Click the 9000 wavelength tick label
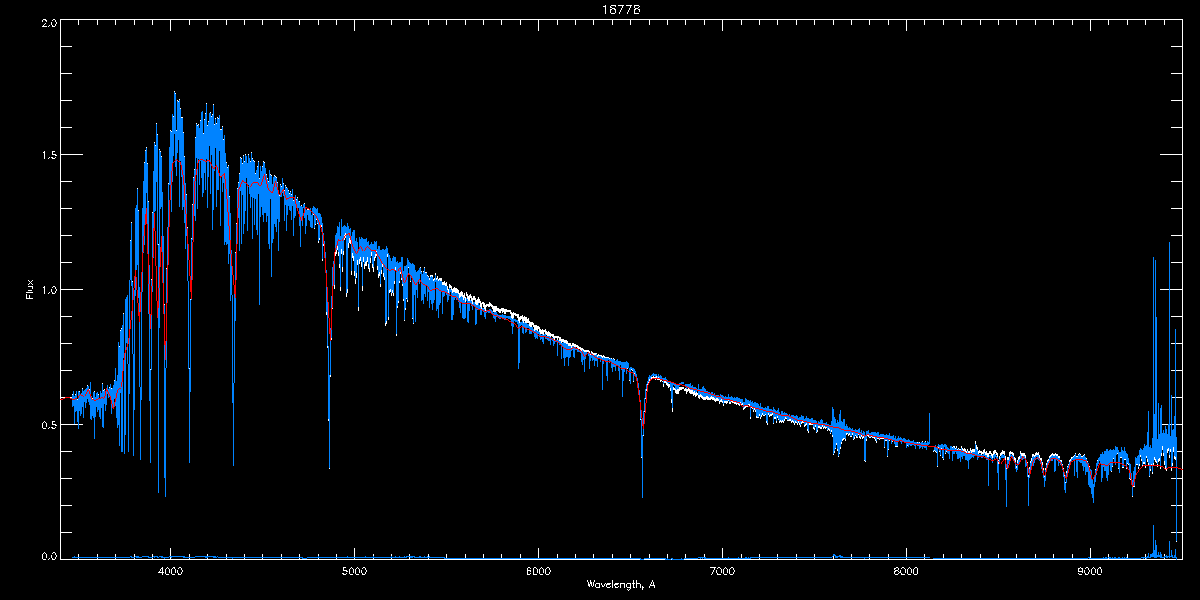The width and height of the screenshot is (1200, 600). 1090,572
